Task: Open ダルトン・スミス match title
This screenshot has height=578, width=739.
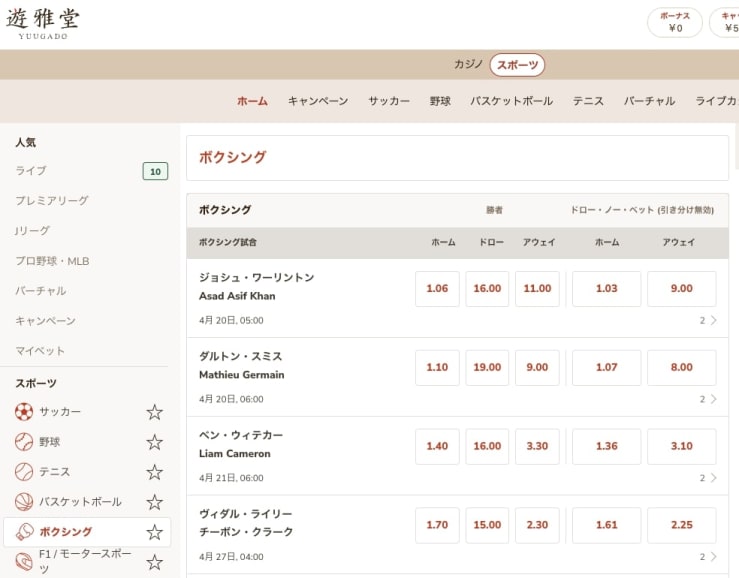Action: pyautogui.click(x=241, y=356)
